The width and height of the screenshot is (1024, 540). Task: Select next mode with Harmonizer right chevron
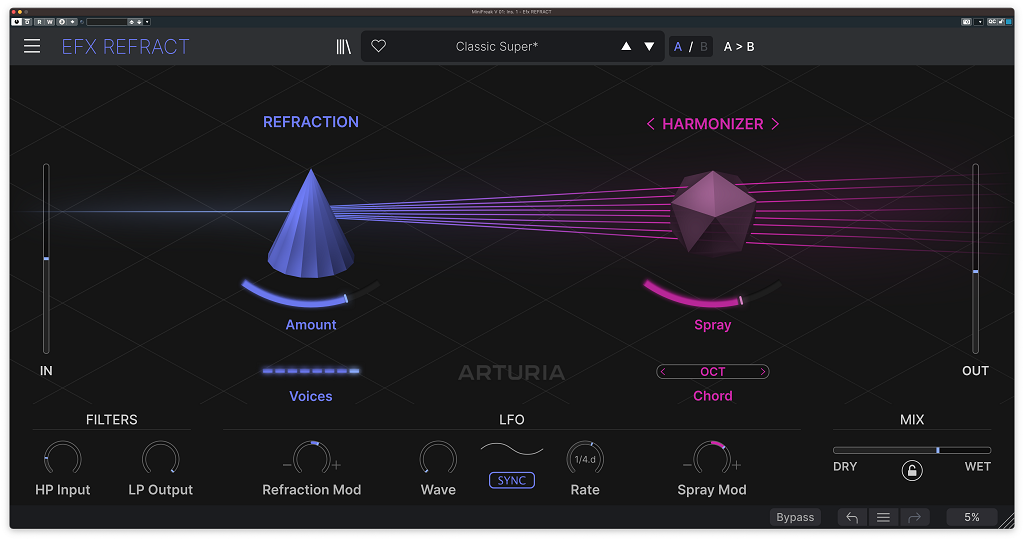pos(775,124)
